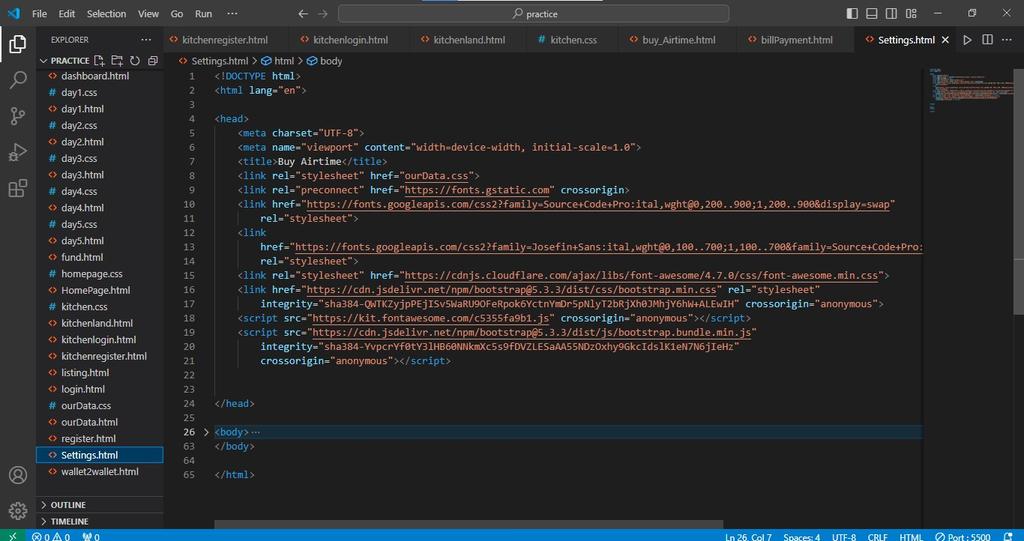The width and height of the screenshot is (1024, 541).
Task: Open the Accounts menu
Action: (x=18, y=475)
